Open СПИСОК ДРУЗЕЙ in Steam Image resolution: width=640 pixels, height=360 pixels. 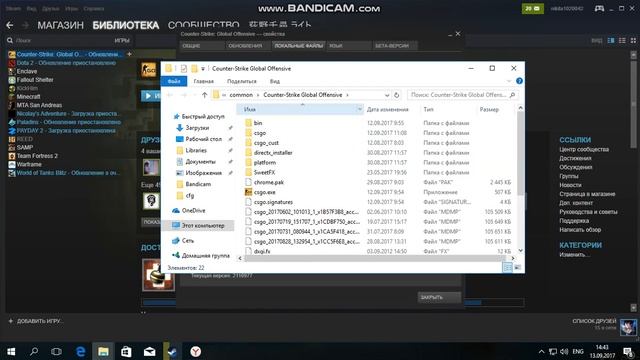594,321
